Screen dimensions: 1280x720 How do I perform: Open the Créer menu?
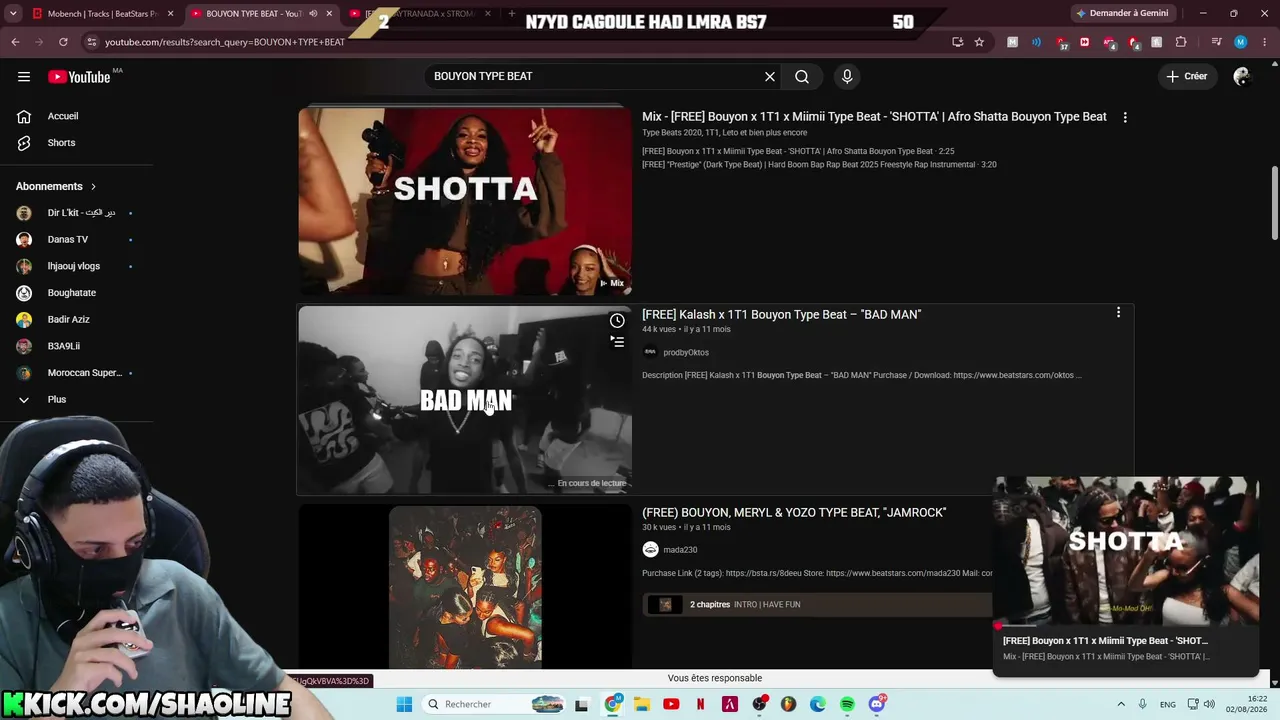[1187, 76]
